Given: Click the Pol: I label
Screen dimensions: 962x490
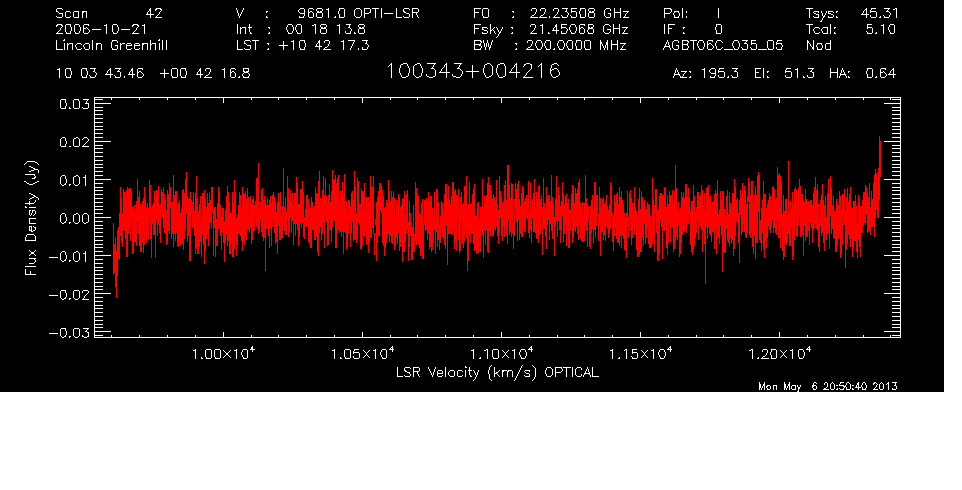Looking at the screenshot, I should click(691, 13).
